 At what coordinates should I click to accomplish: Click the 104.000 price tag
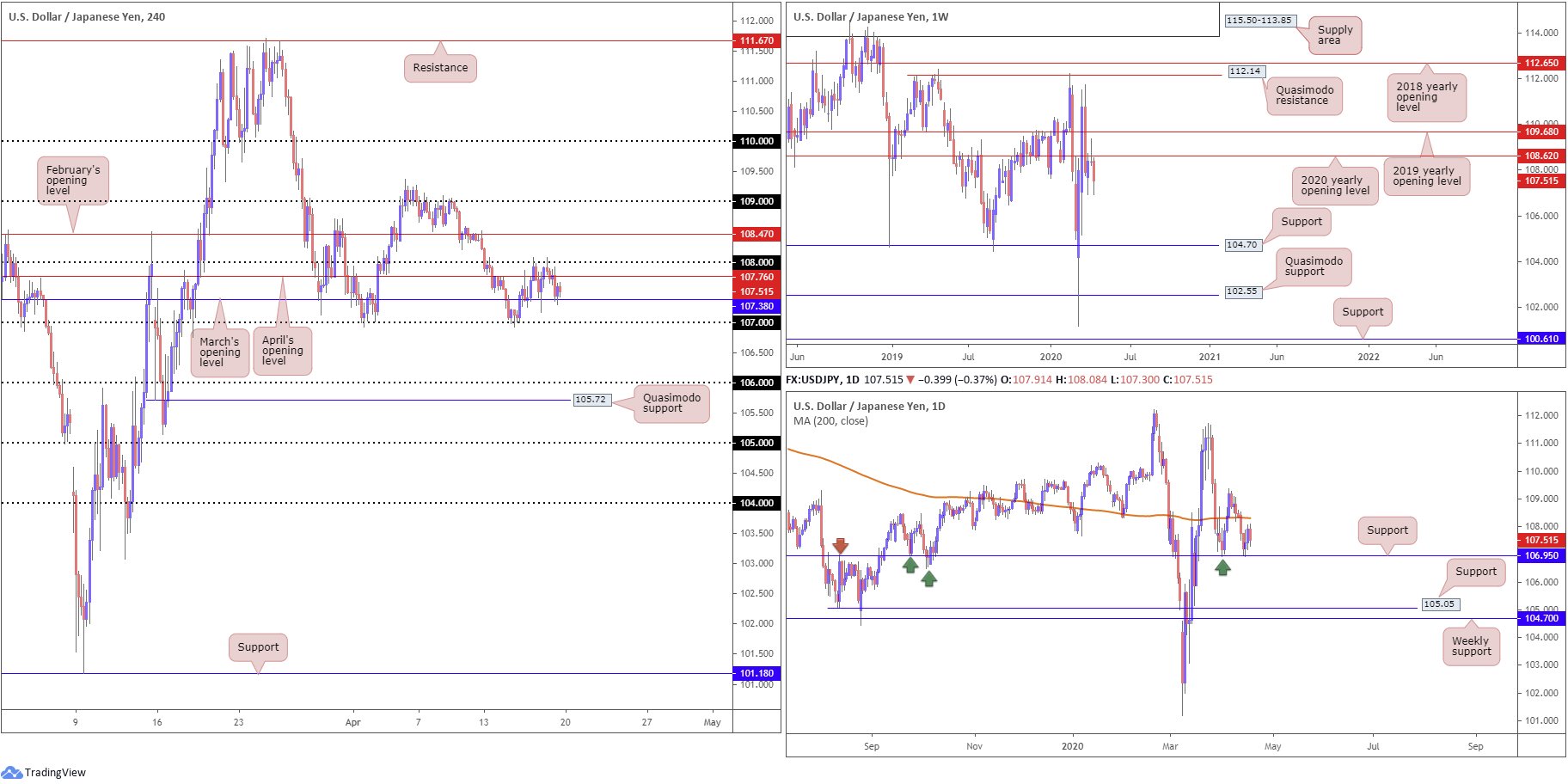point(756,503)
